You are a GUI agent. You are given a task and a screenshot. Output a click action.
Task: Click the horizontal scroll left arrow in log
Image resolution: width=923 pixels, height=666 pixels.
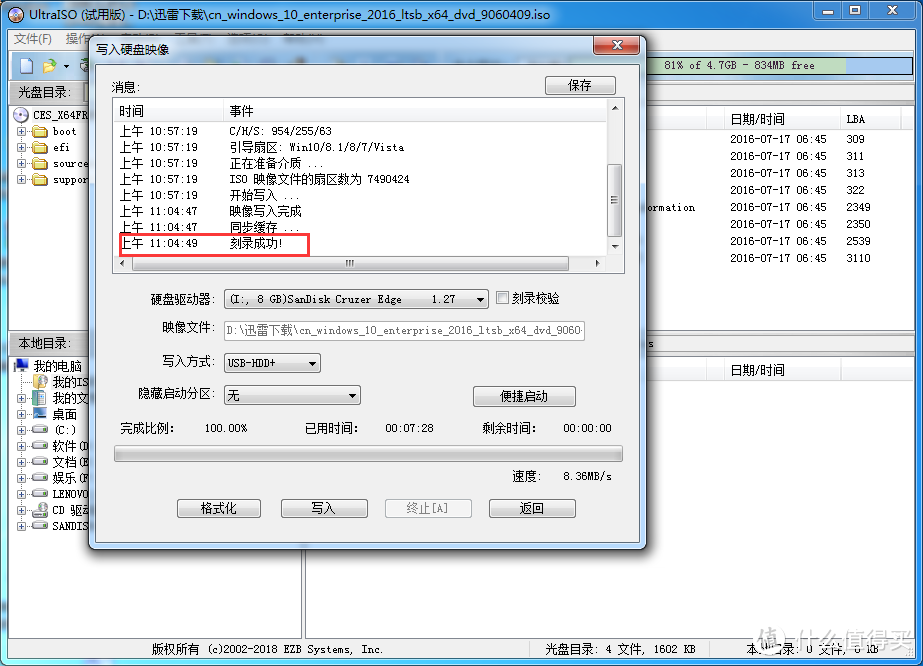click(x=122, y=263)
